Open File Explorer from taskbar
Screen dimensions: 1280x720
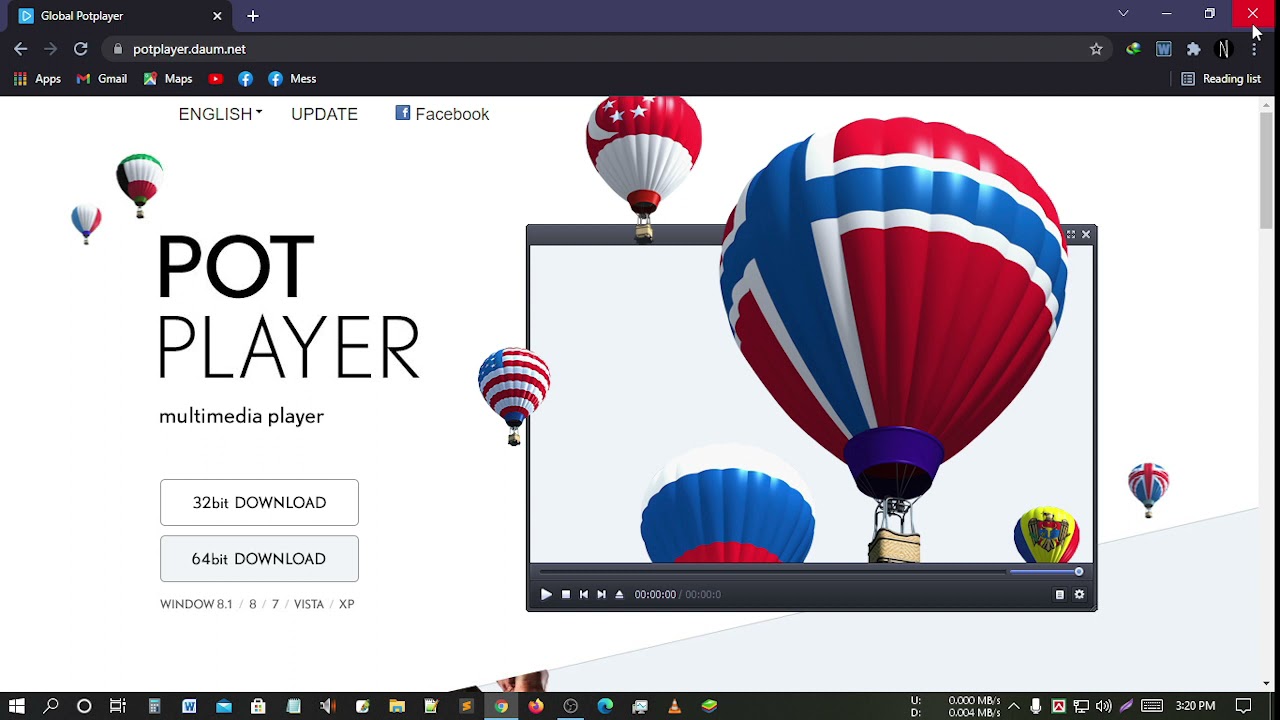(x=397, y=706)
